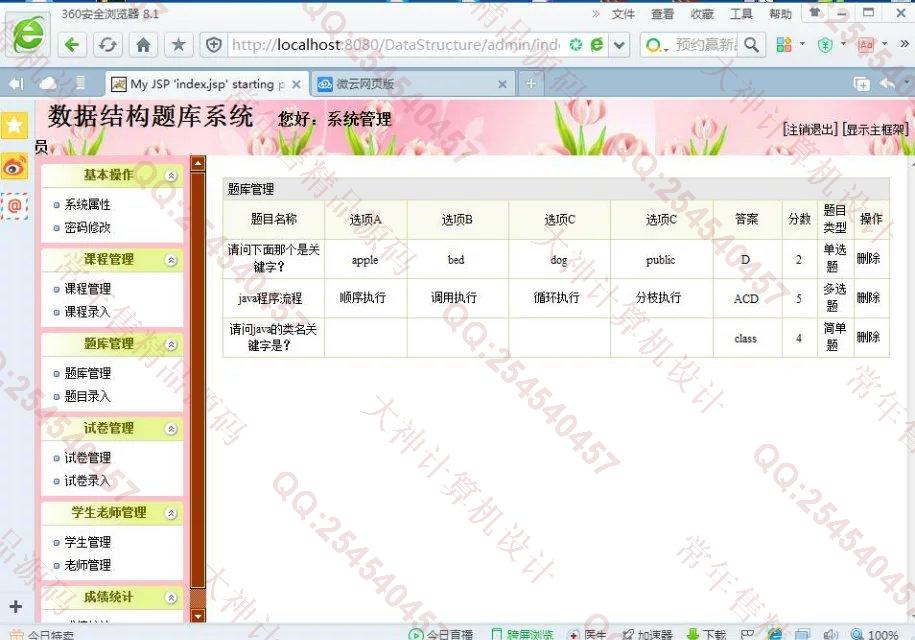Click the search box 预约赢新
Image resolution: width=915 pixels, height=640 pixels.
706,45
